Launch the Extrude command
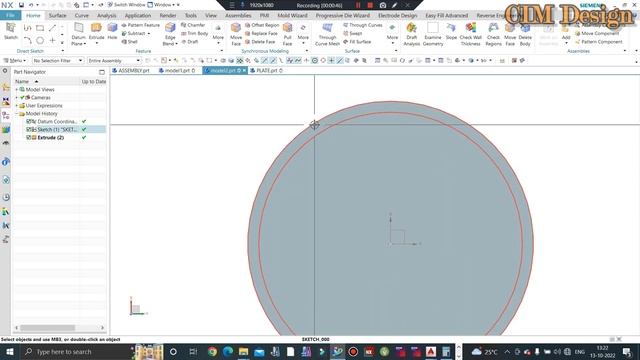This screenshot has height=360, width=640. (x=96, y=31)
